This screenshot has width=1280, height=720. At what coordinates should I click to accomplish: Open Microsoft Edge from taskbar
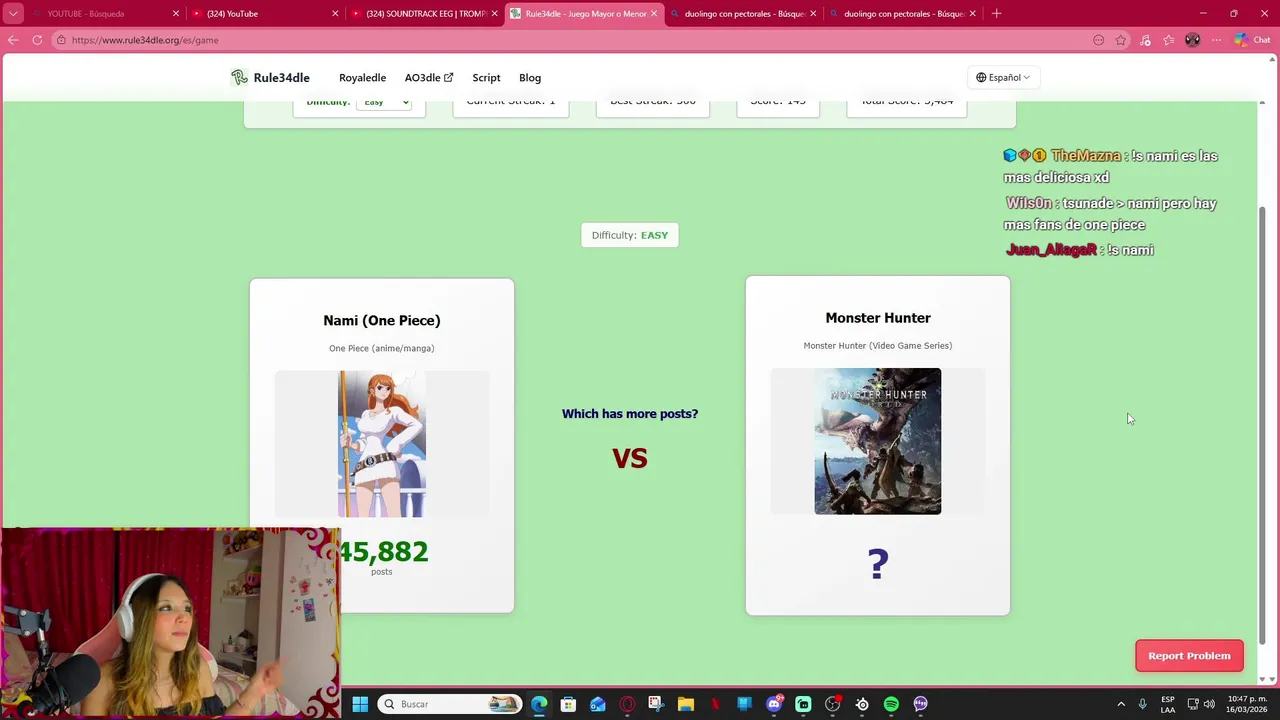[x=539, y=704]
